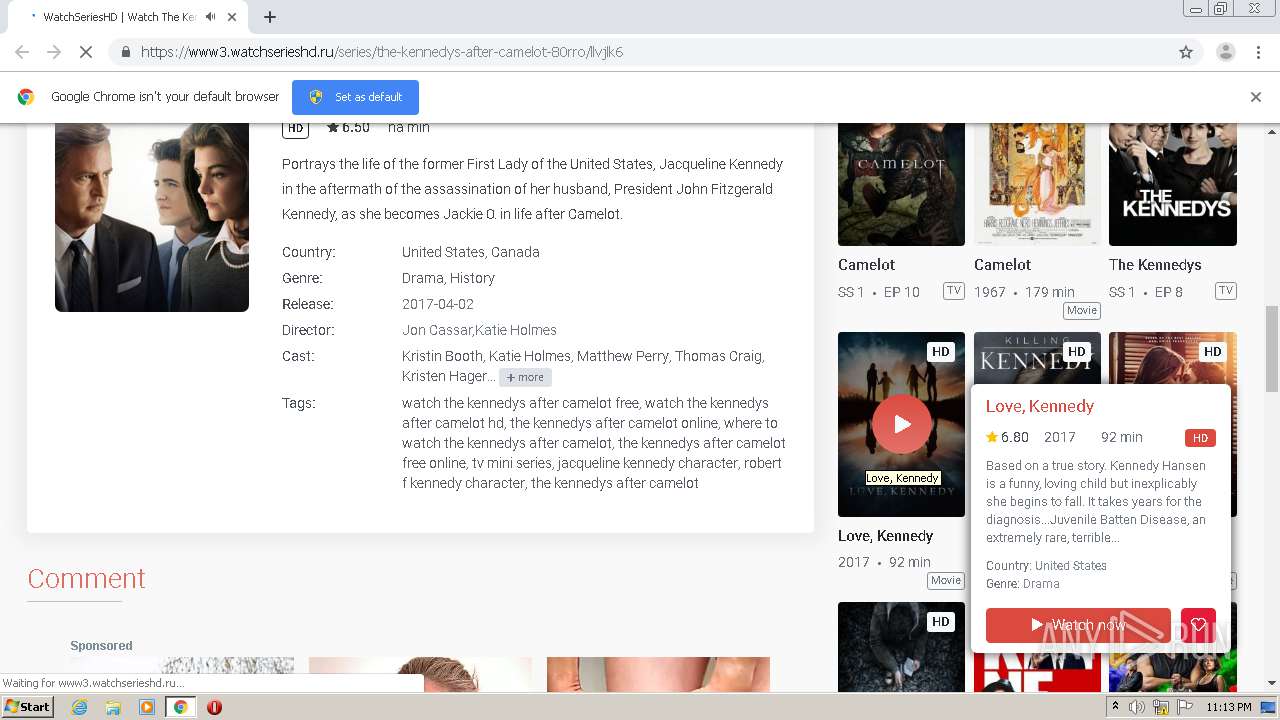Click HD quality badge under title

[x=295, y=128]
